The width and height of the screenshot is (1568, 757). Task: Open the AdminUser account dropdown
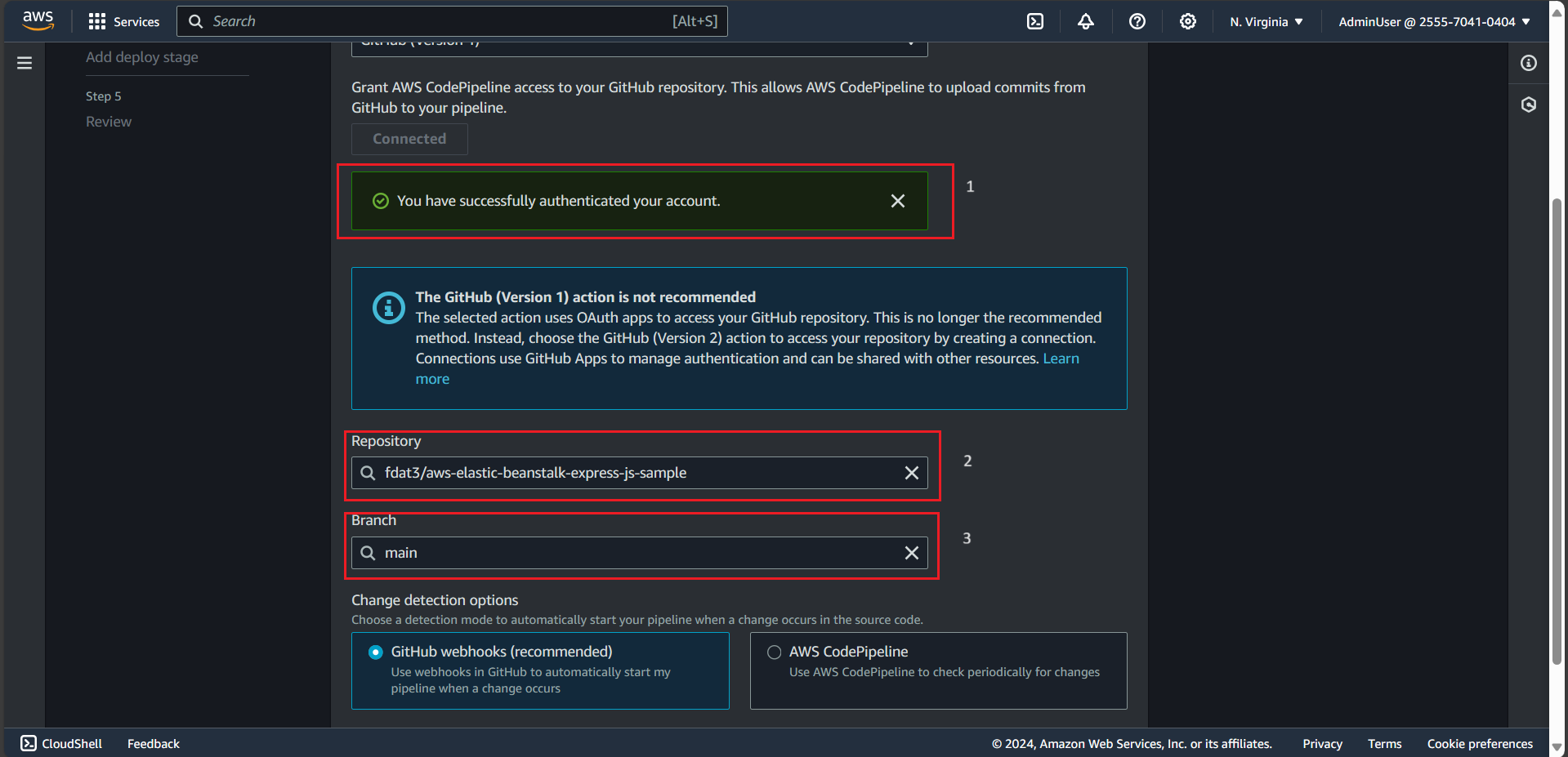1435,21
